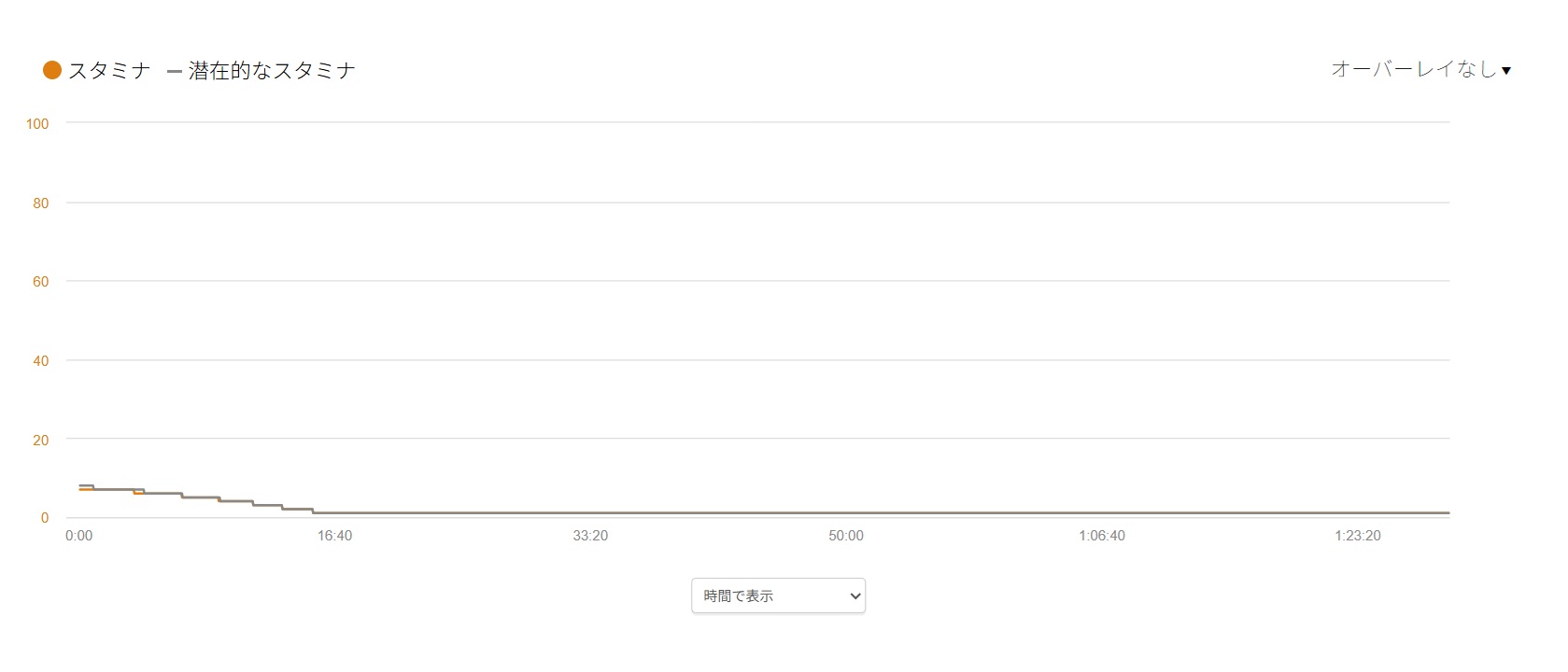Click the orange スタミナ legend circle
1568x672 pixels.
coord(52,70)
